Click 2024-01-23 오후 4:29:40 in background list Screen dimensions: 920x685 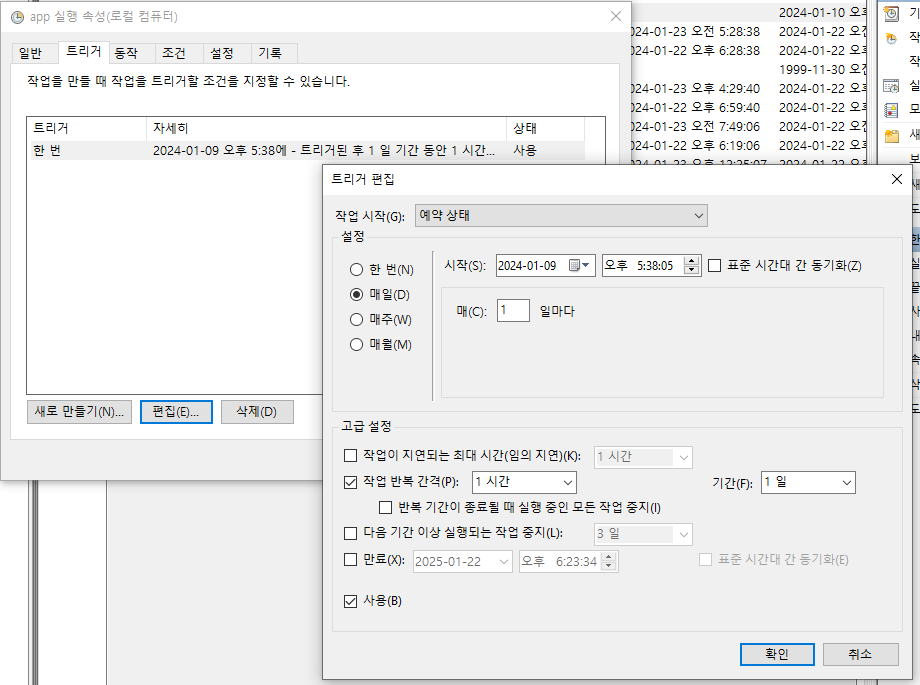pyautogui.click(x=695, y=89)
